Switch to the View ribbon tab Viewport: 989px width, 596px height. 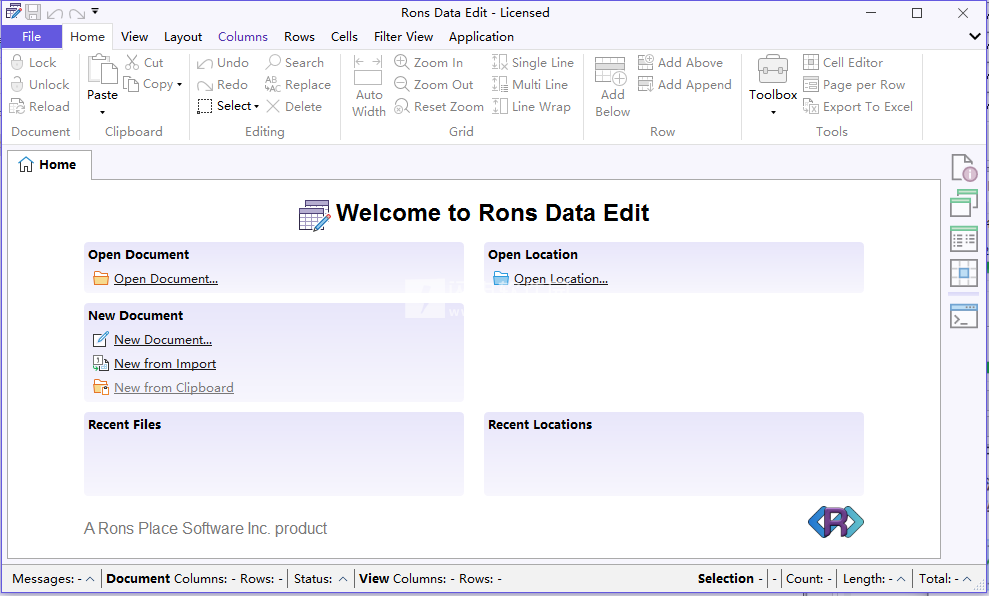(134, 37)
